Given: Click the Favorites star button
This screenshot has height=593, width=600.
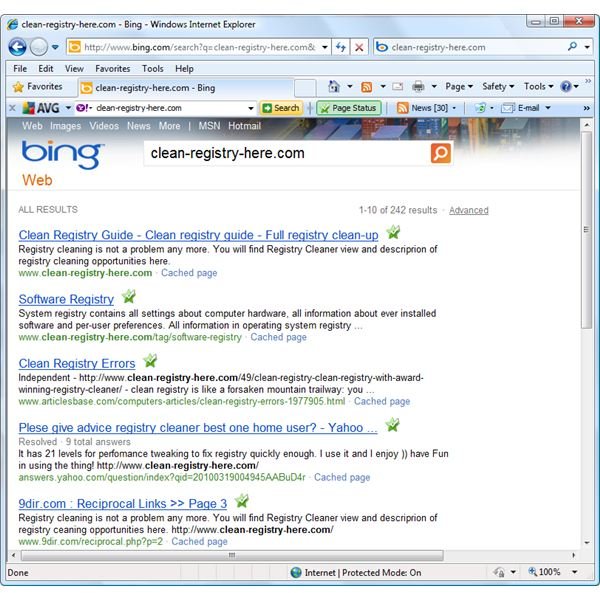Looking at the screenshot, I should pyautogui.click(x=37, y=87).
